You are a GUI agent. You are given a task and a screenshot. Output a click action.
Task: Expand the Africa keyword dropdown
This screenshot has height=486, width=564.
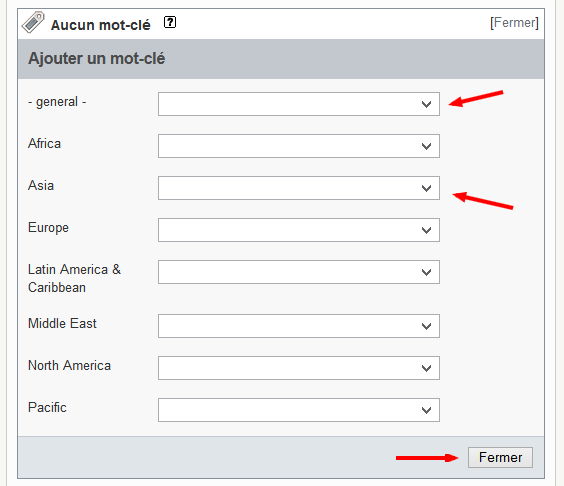tap(299, 146)
